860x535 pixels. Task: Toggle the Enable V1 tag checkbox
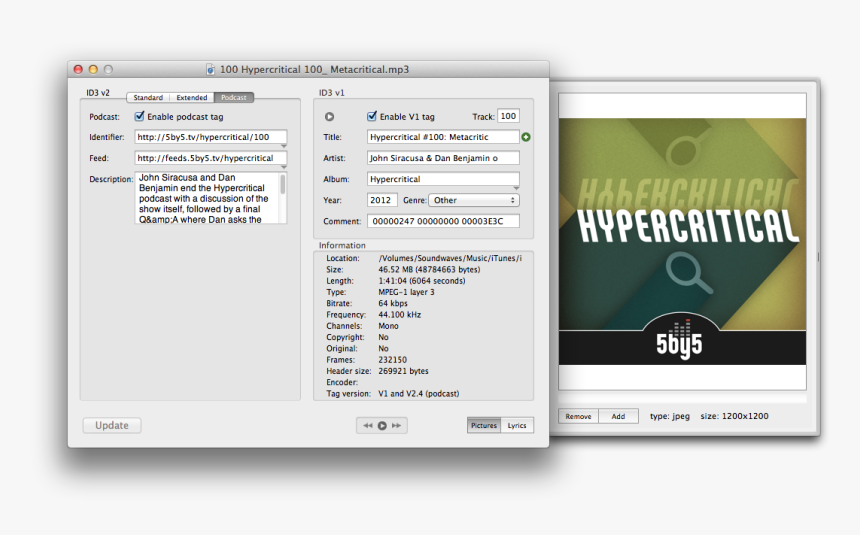[372, 116]
